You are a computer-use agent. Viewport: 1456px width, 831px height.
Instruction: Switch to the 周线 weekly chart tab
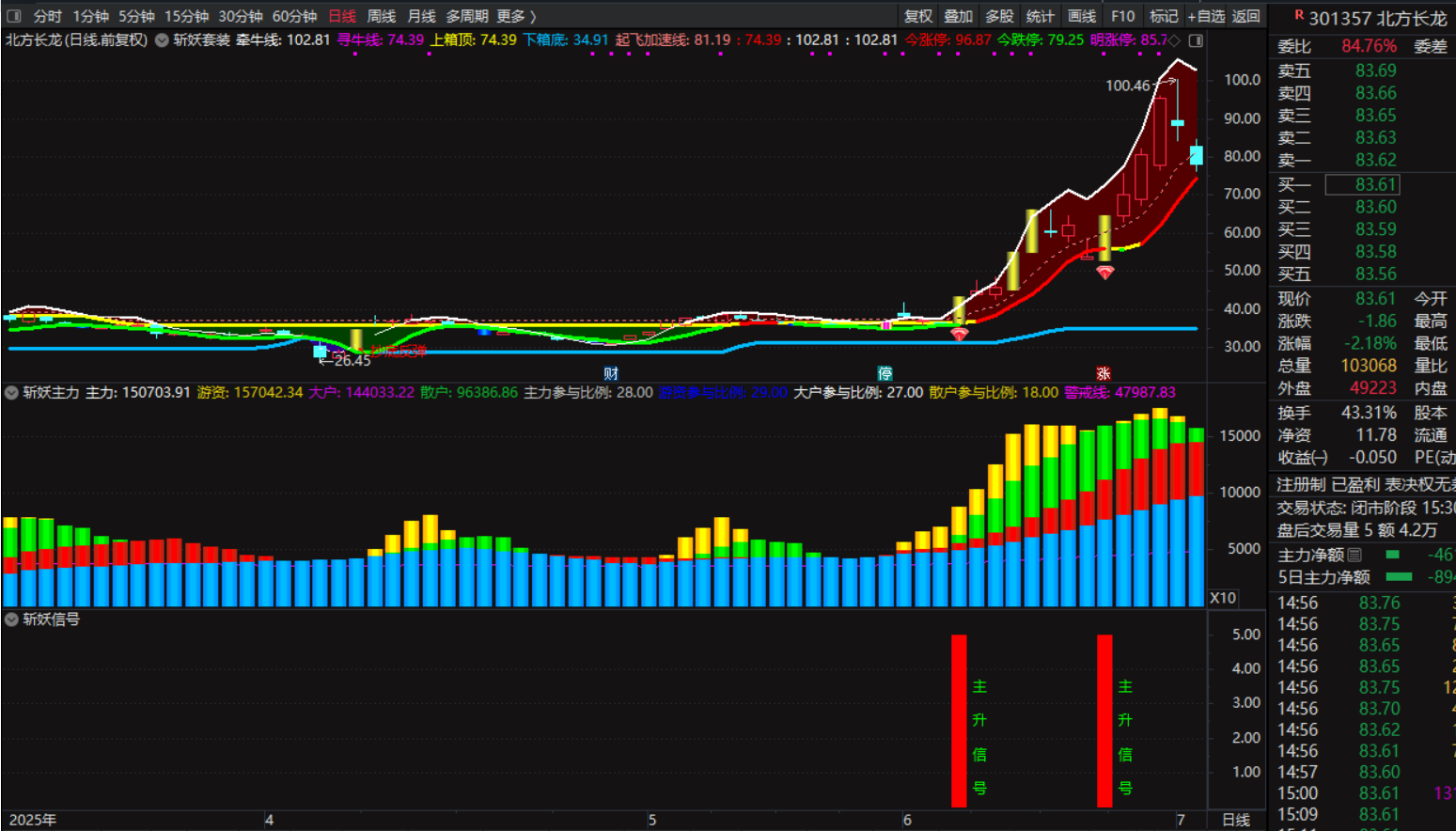tap(381, 16)
